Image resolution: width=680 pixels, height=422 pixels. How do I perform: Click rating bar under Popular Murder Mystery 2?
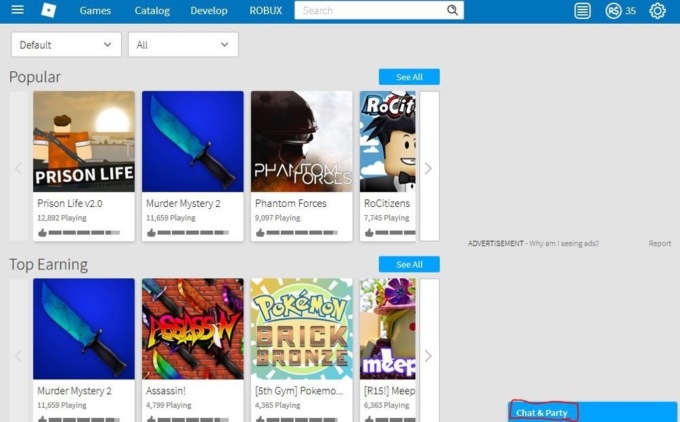(193, 233)
